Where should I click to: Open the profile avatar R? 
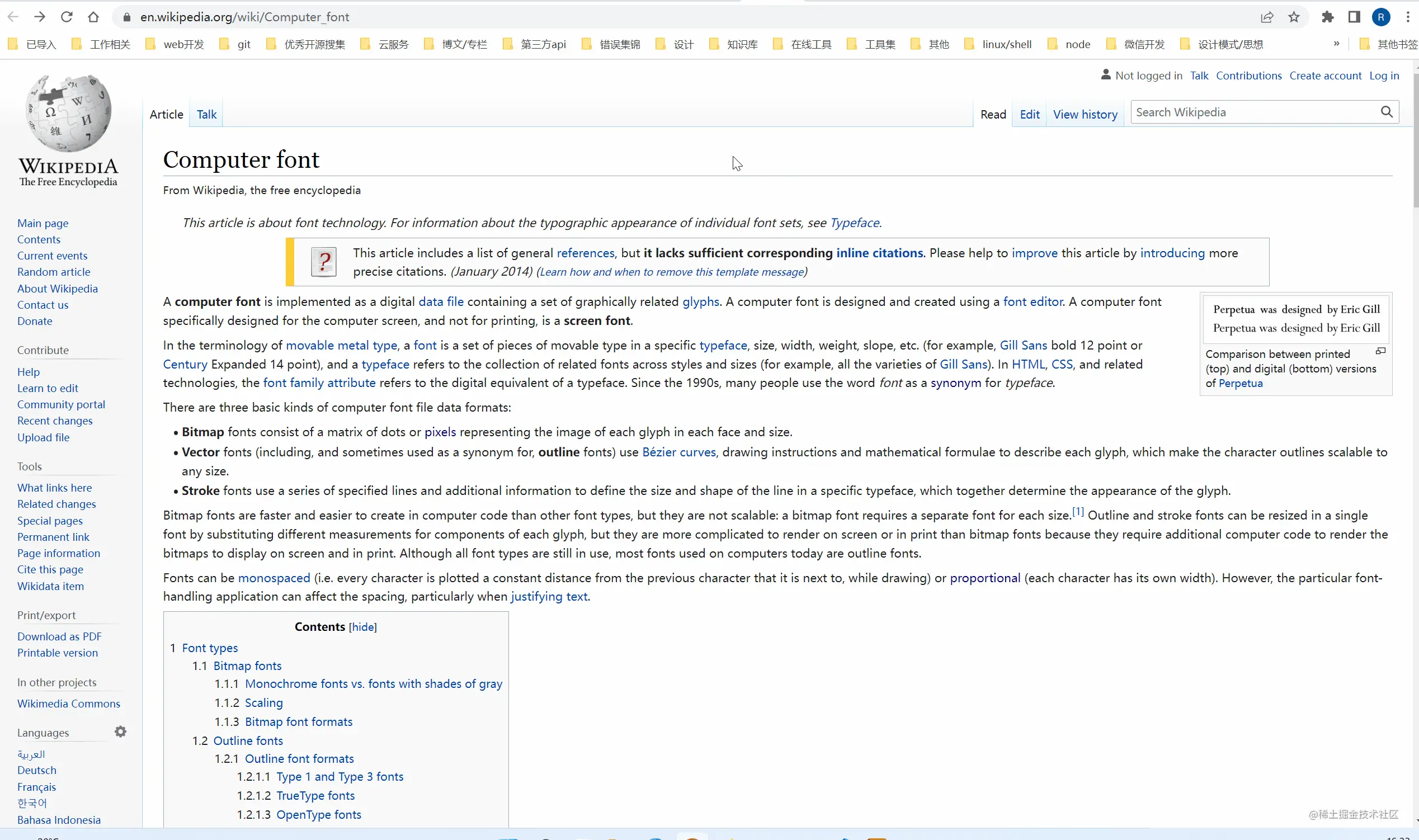tap(1381, 17)
